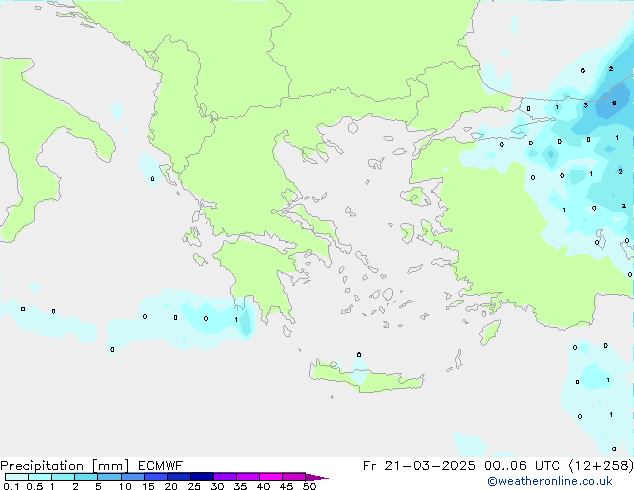634x490 pixels.
Task: Click the legend value '50'
Action: coord(310,486)
